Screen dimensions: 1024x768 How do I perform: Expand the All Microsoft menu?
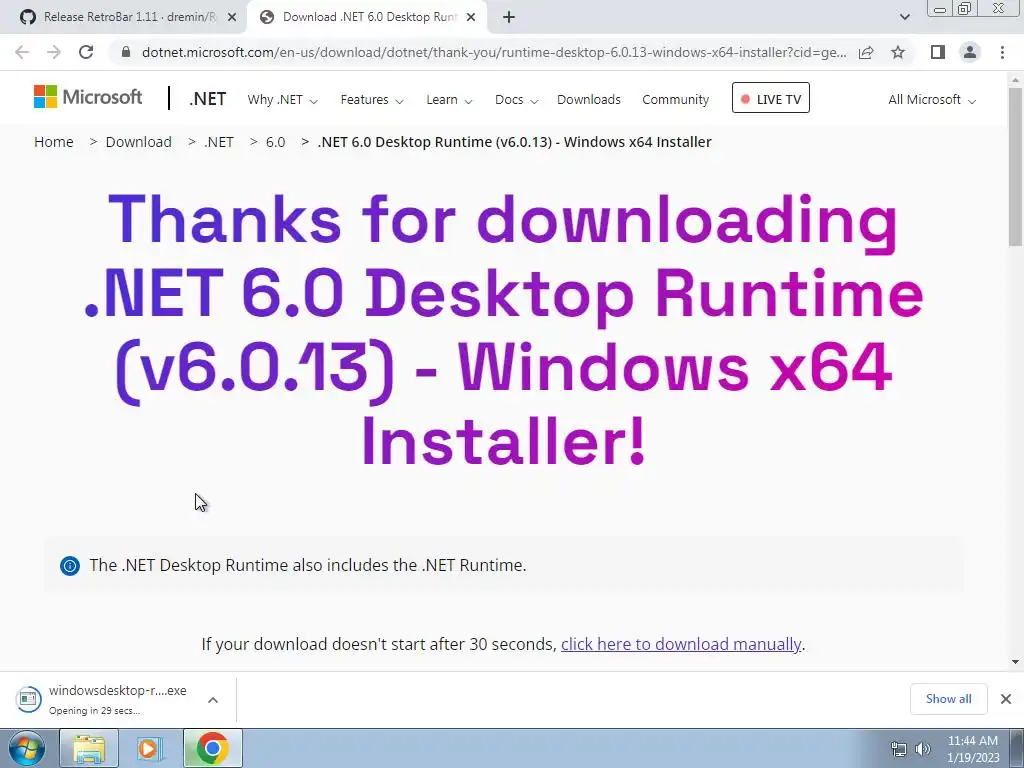point(932,99)
